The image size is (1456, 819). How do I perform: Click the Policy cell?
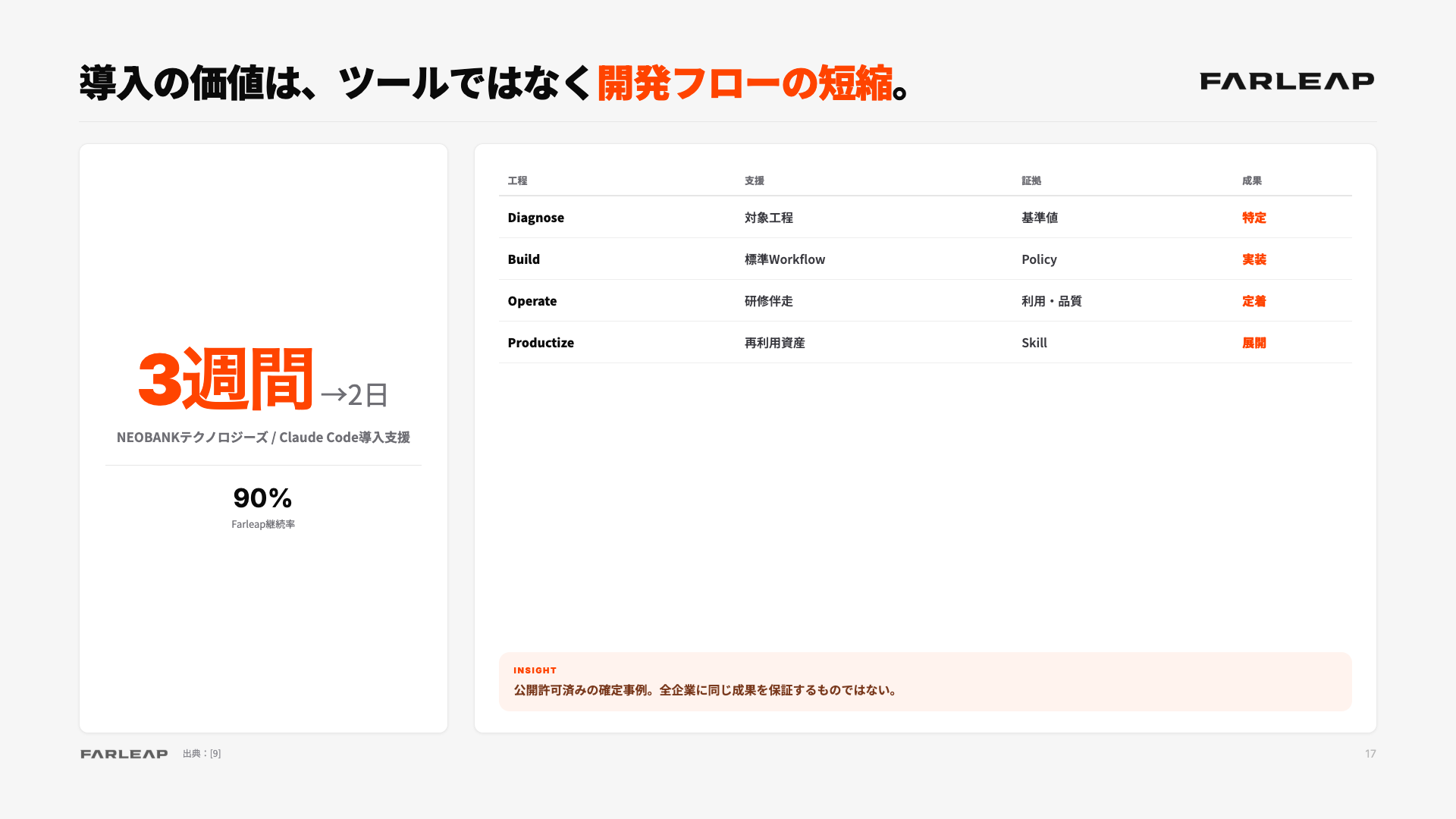click(x=1039, y=259)
